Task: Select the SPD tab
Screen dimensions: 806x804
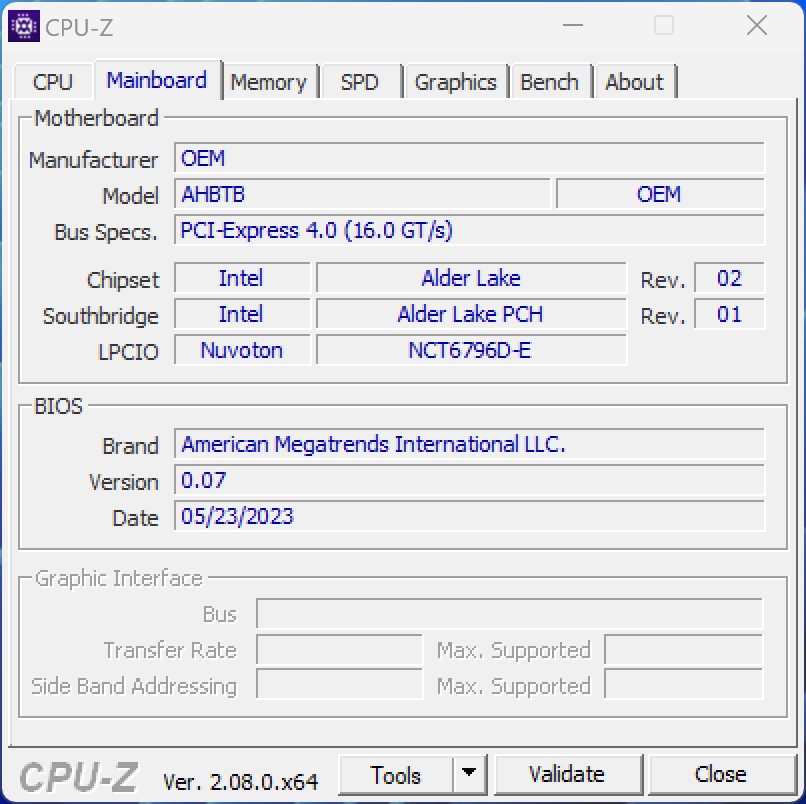Action: [359, 82]
